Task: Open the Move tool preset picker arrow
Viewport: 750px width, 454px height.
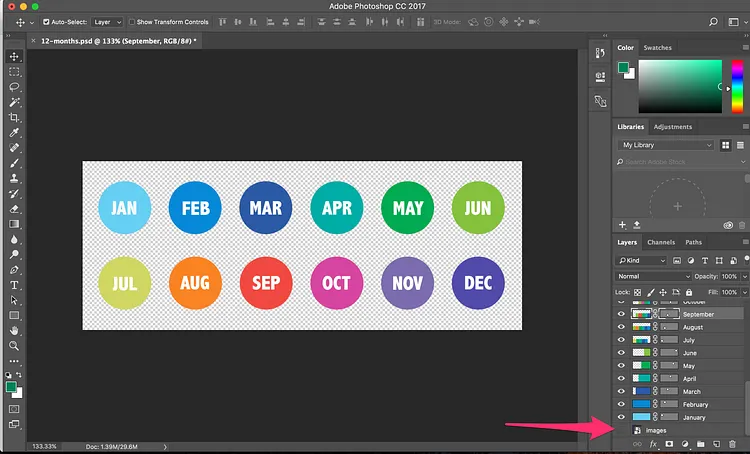Action: click(x=32, y=22)
